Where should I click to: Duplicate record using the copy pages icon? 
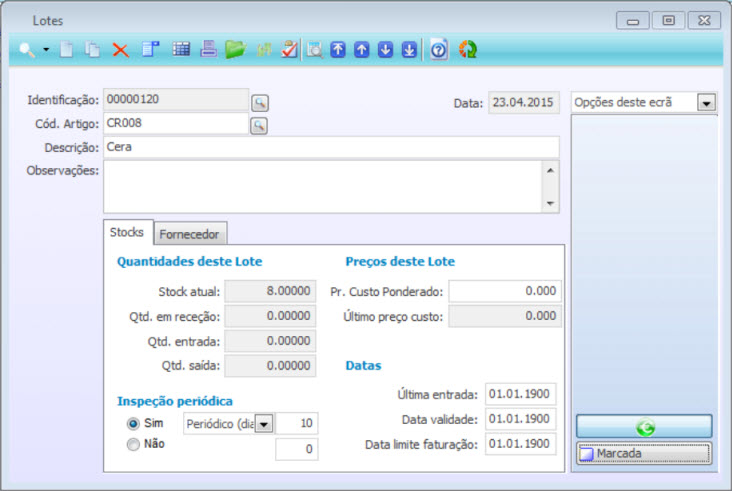pos(92,49)
